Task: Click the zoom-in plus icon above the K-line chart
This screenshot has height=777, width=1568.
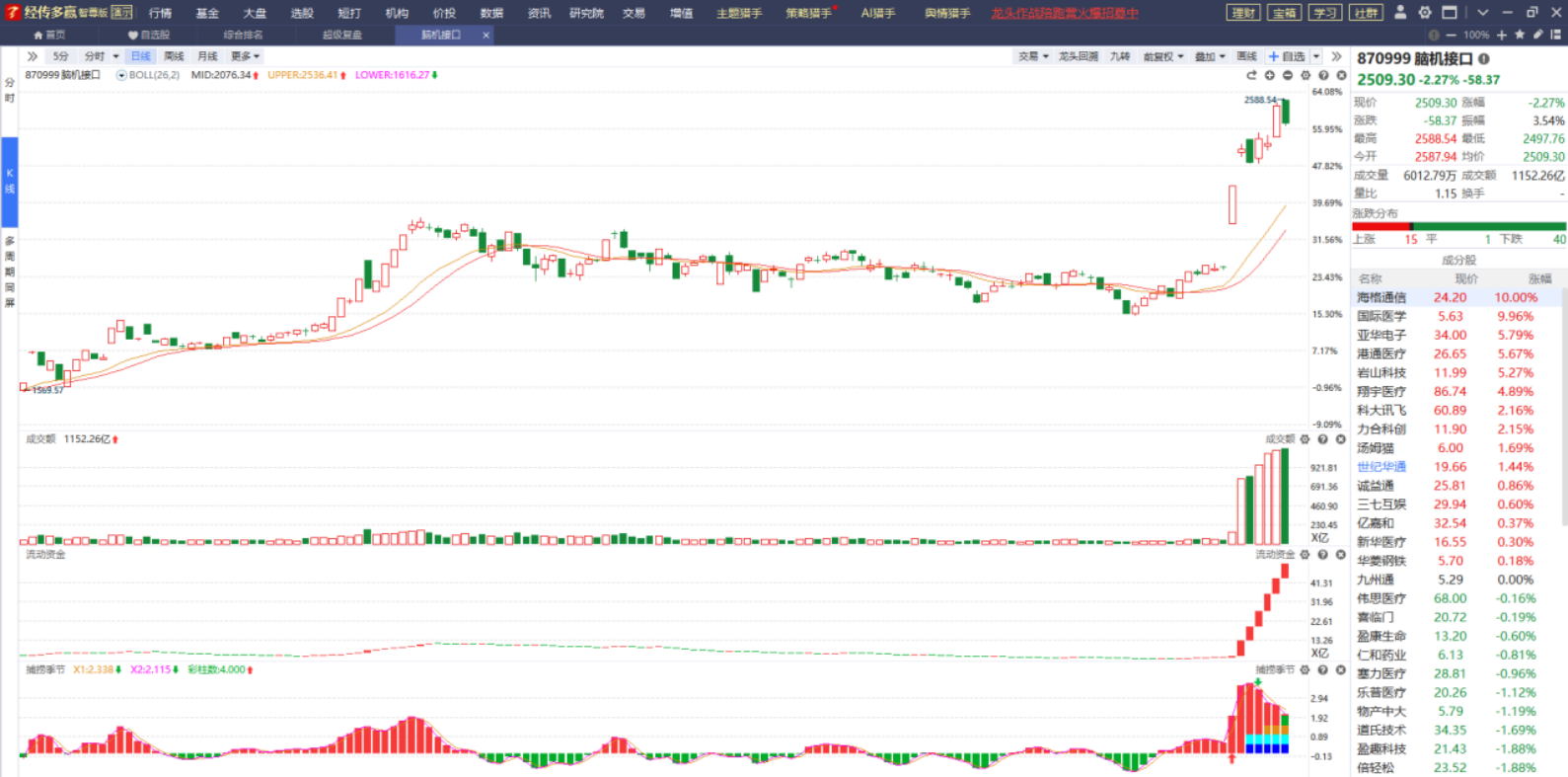Action: pos(1270,76)
